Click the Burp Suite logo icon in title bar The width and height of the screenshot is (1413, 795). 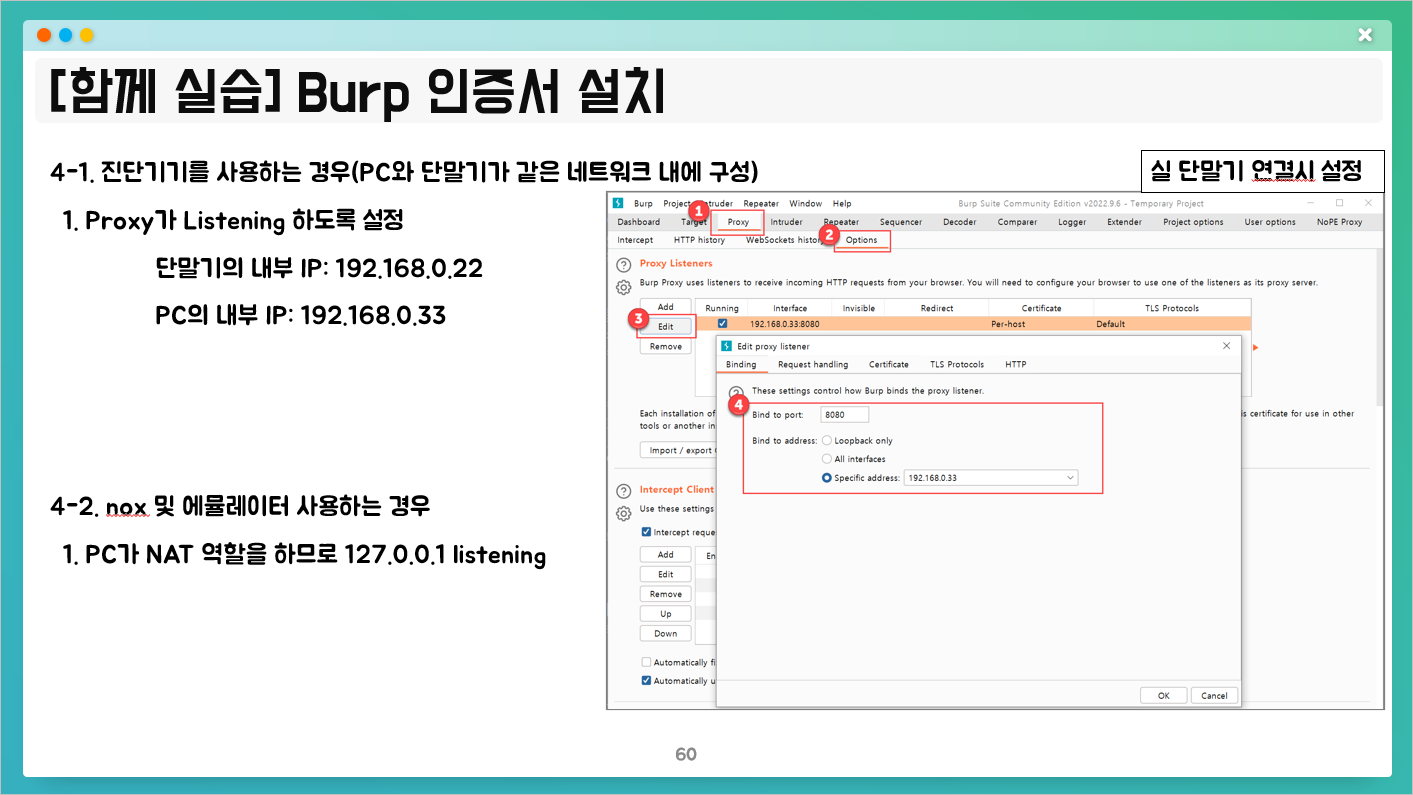pos(618,203)
